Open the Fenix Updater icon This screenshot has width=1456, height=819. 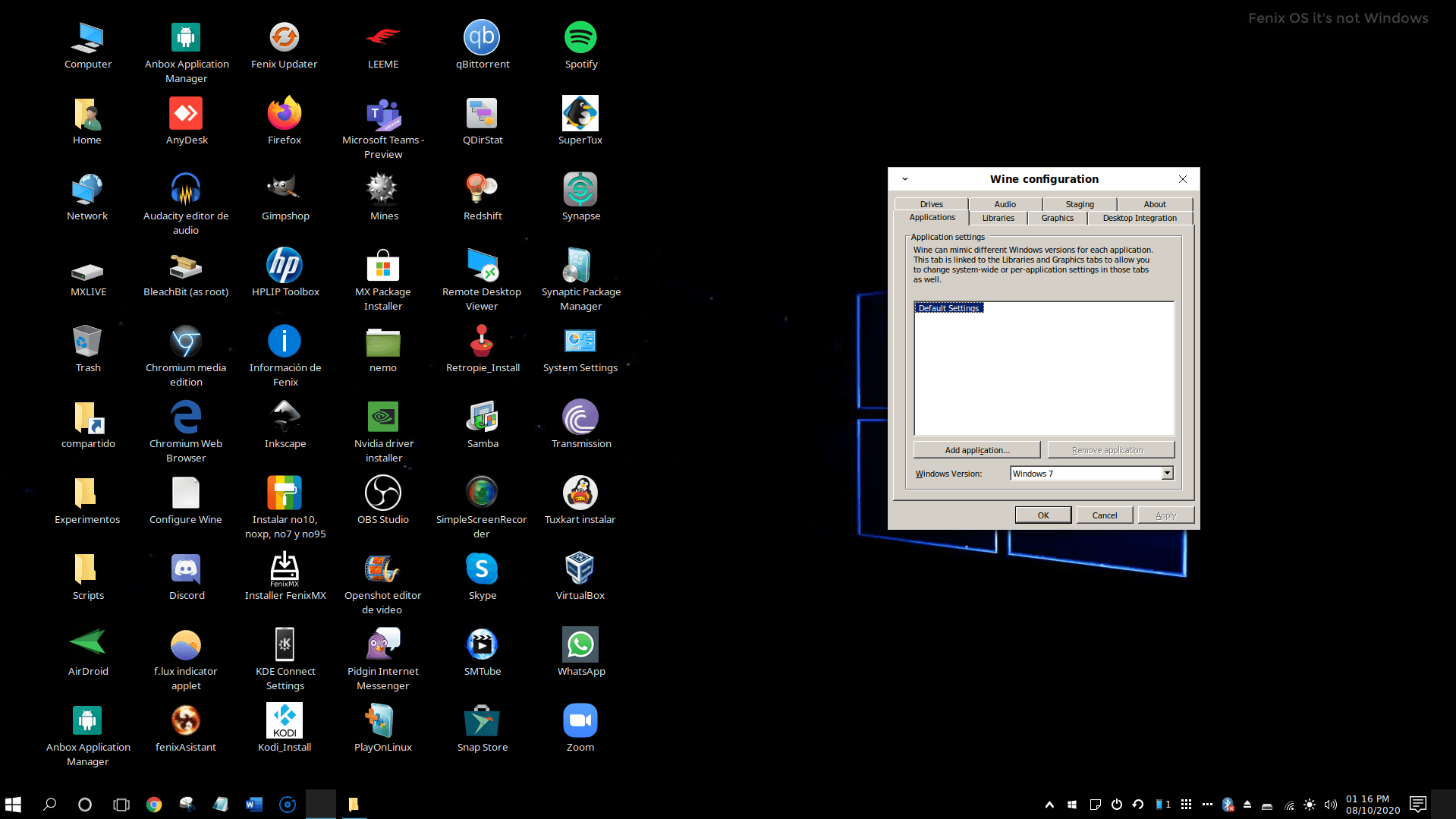pyautogui.click(x=285, y=37)
